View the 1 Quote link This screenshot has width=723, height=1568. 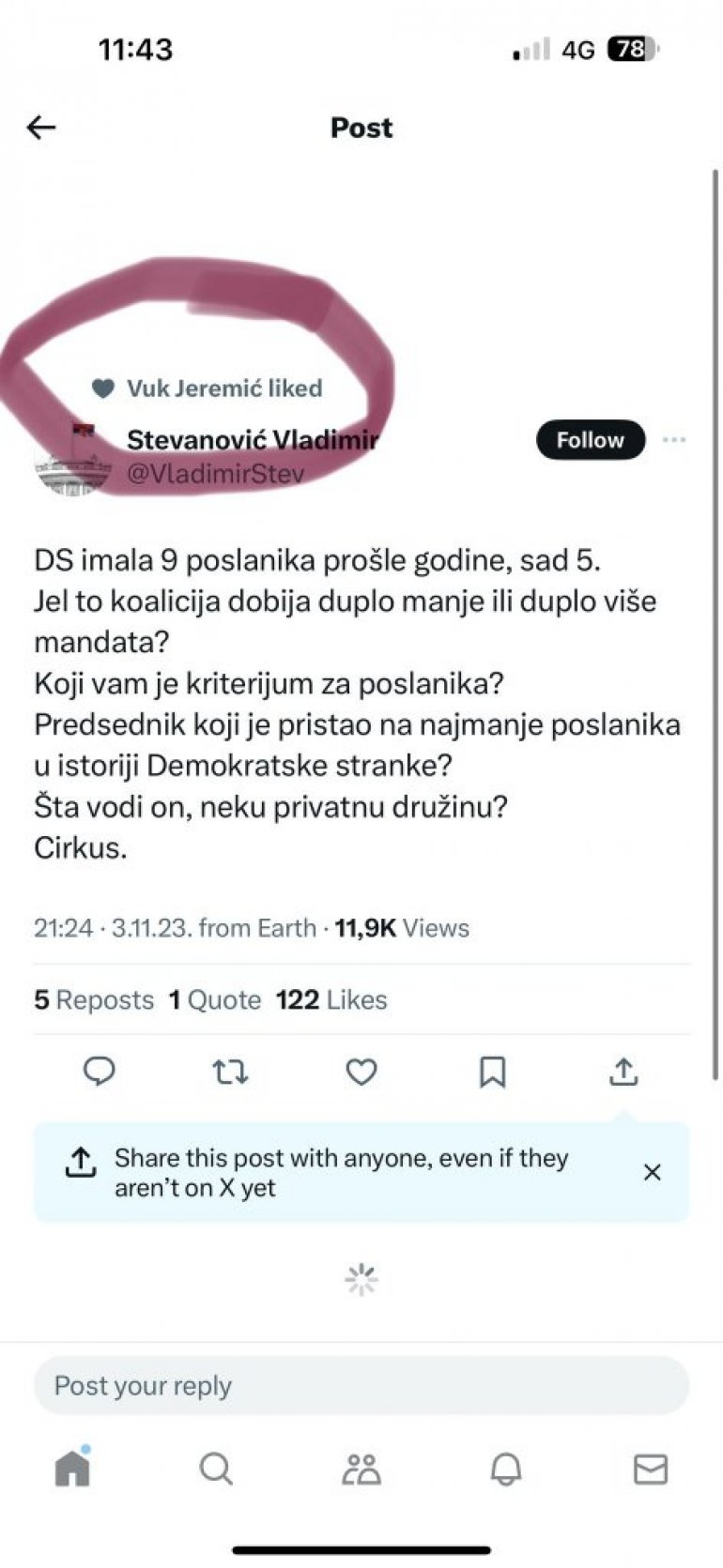point(215,1000)
